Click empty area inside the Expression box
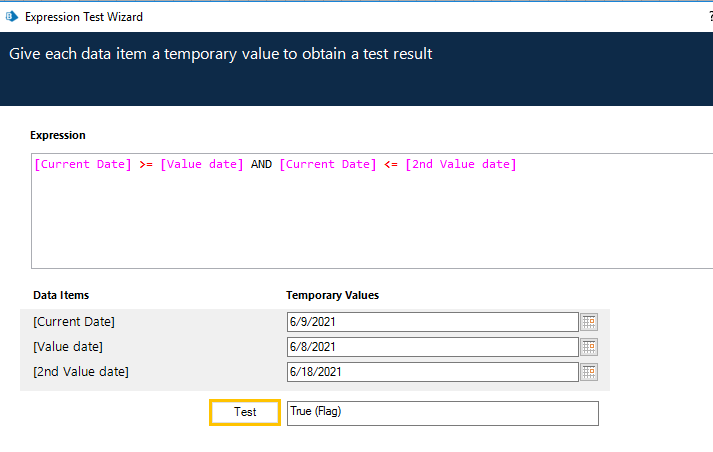 [x=370, y=225]
